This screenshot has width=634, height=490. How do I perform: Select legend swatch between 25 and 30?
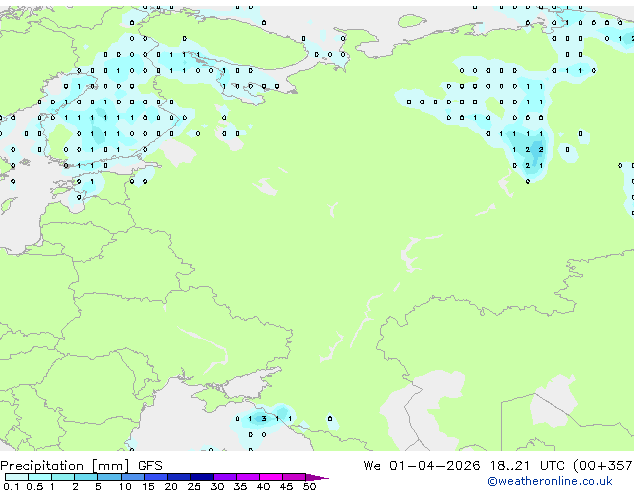pos(202,477)
